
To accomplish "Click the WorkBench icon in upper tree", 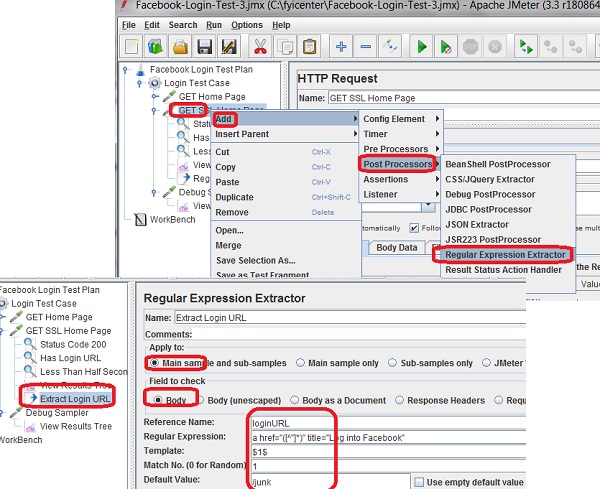I will (140, 220).
